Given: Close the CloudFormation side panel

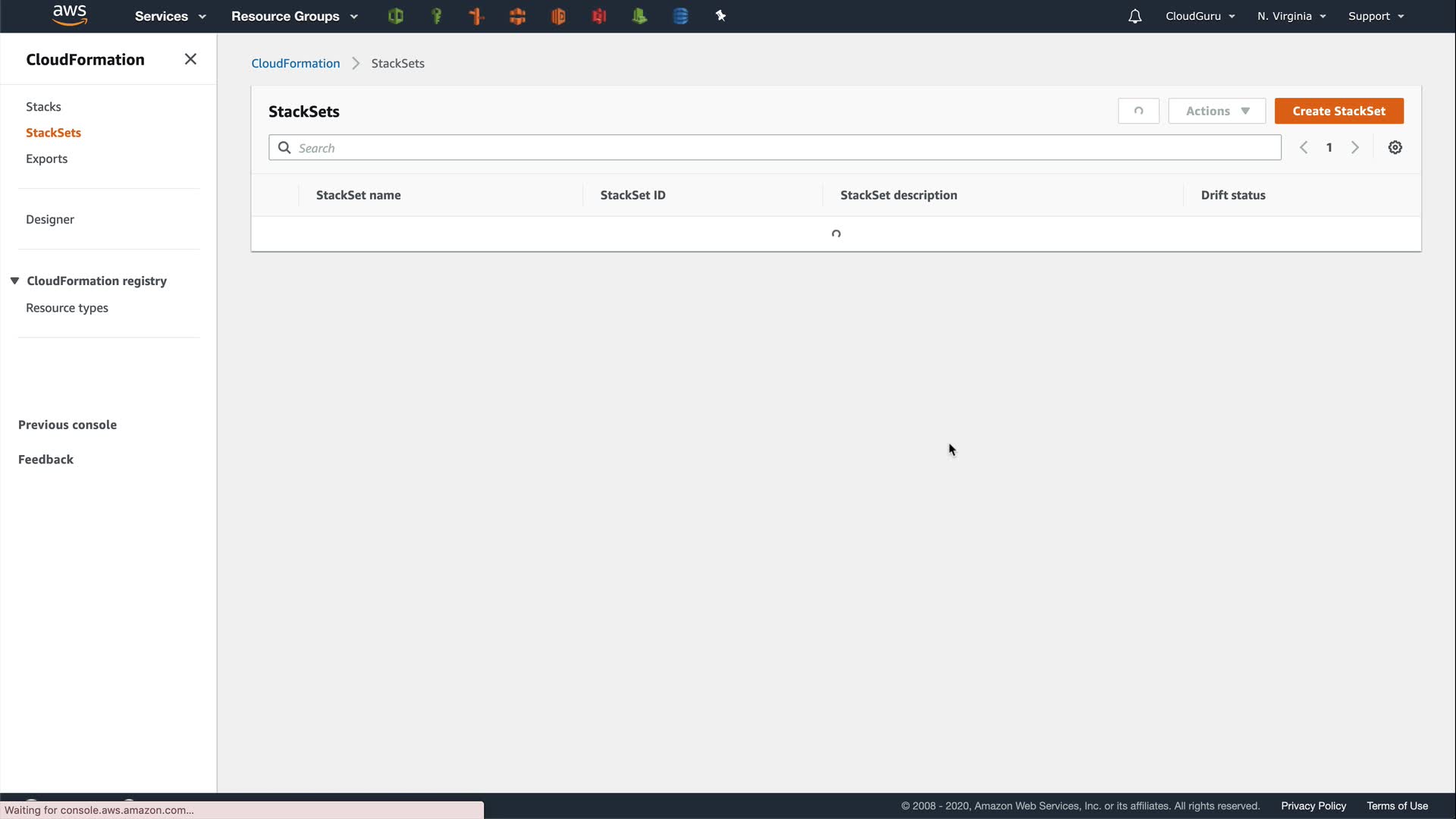Looking at the screenshot, I should point(190,59).
